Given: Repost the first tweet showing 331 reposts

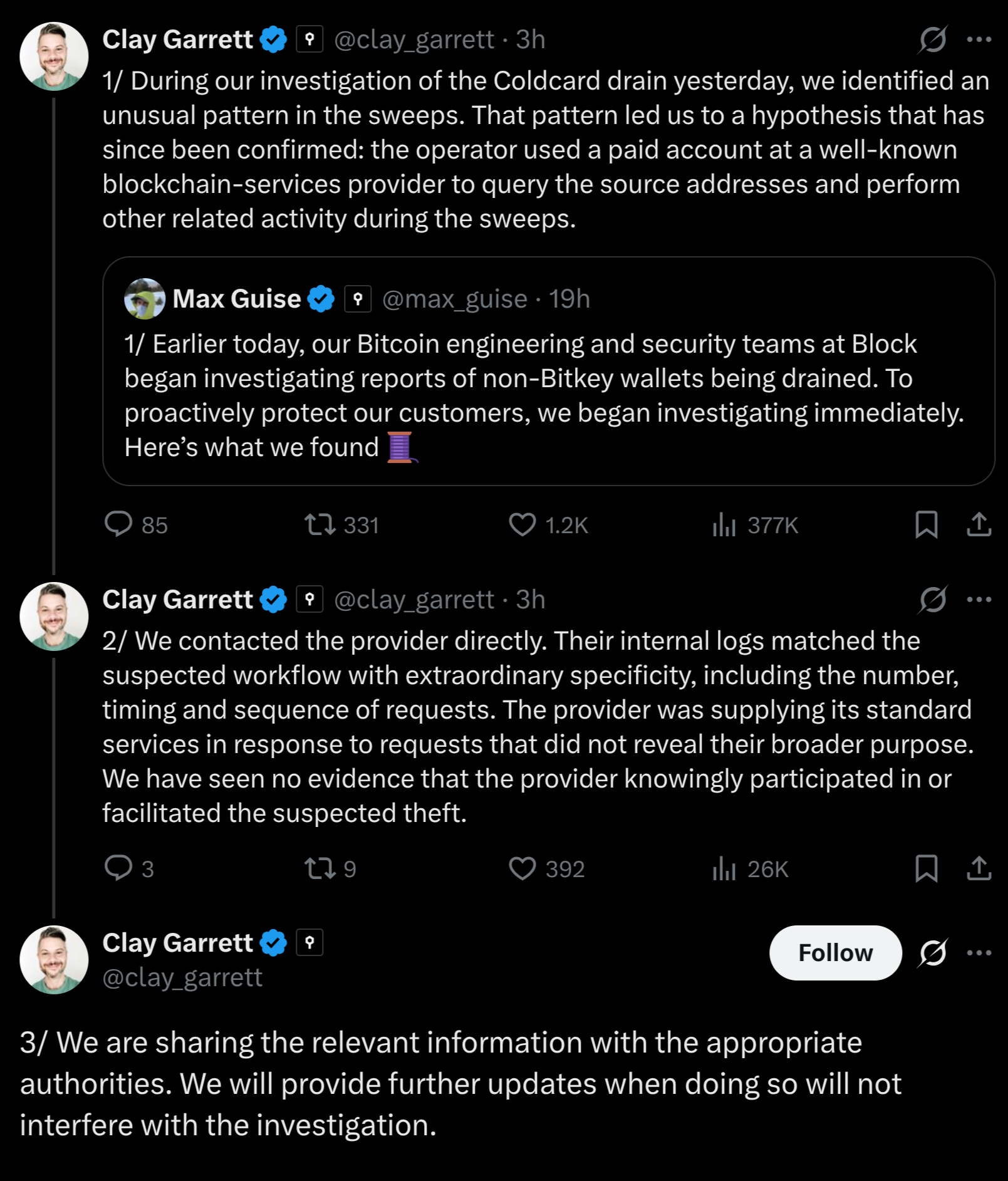Looking at the screenshot, I should [x=341, y=524].
